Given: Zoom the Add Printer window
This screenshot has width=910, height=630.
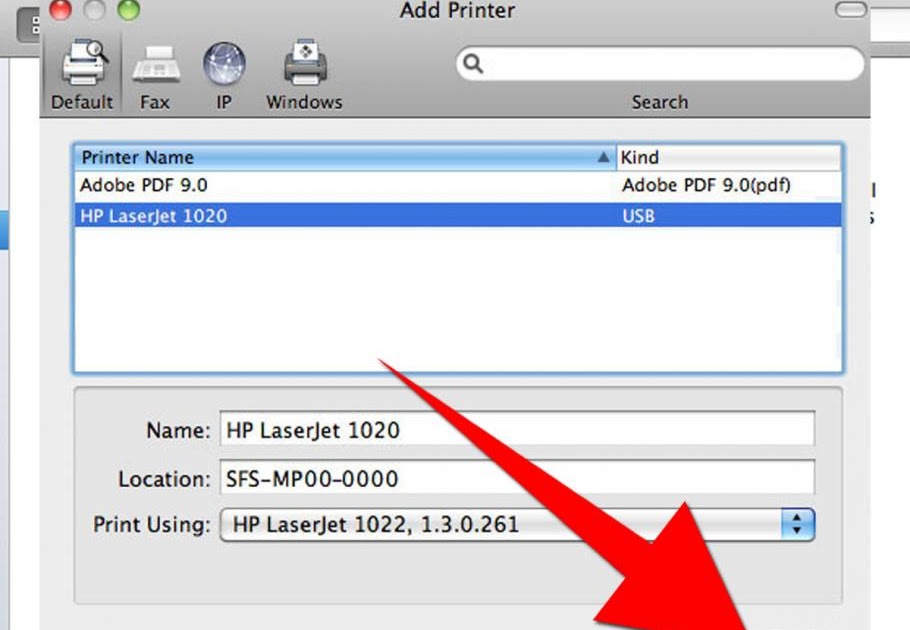Looking at the screenshot, I should (x=128, y=8).
